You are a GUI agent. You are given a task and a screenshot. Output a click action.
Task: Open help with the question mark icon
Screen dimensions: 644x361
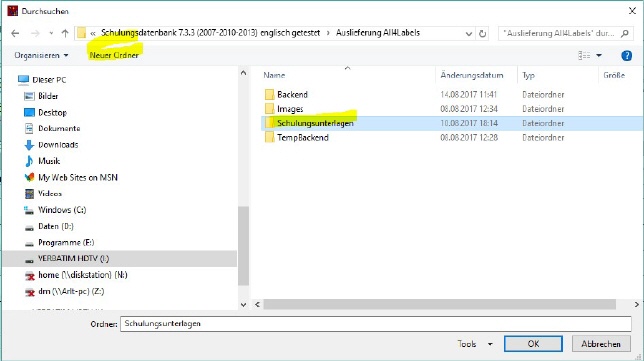tap(626, 55)
